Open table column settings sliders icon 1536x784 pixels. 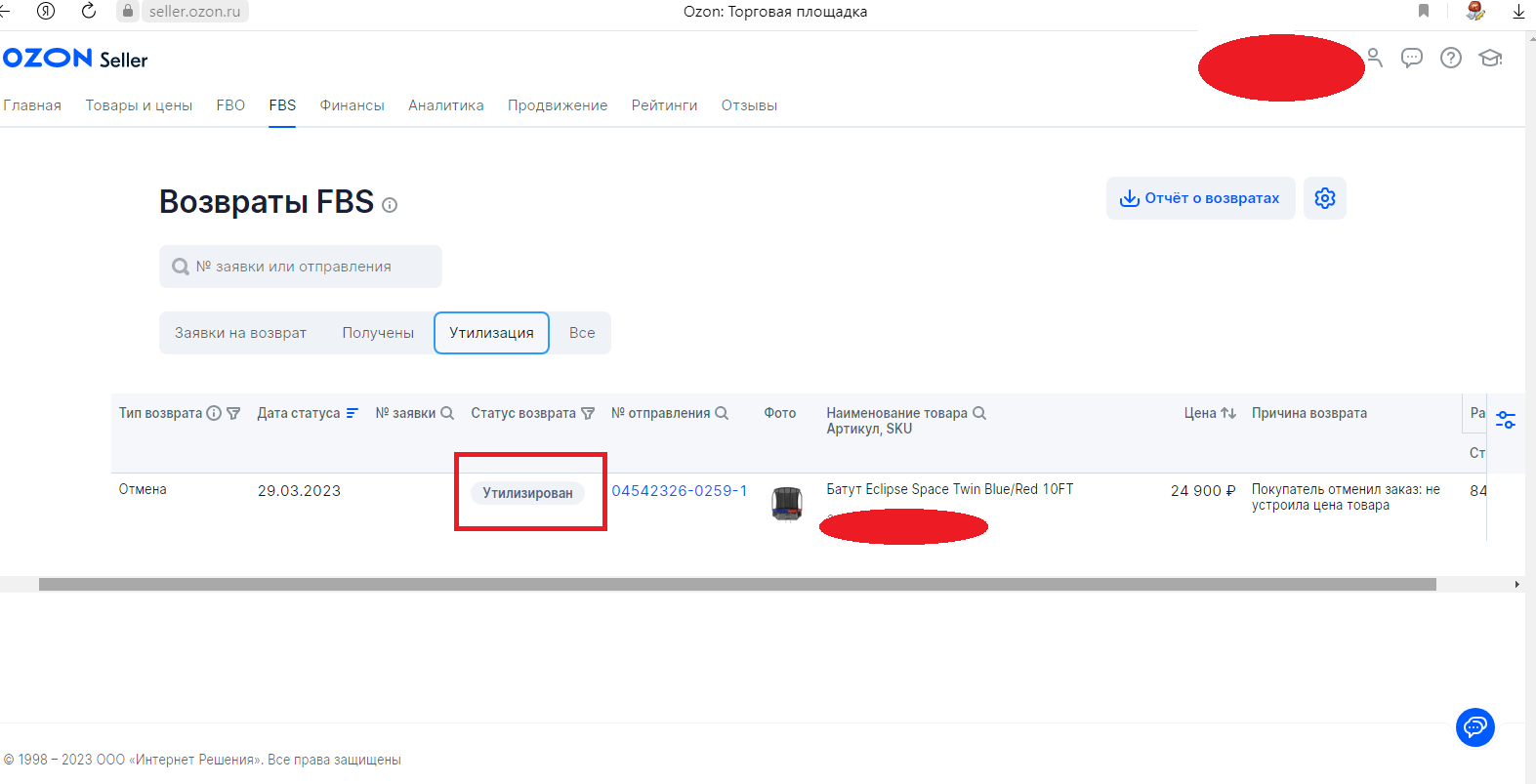click(1506, 420)
